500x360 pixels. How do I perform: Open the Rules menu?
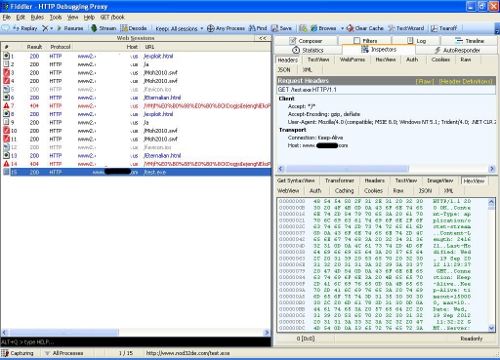37,17
